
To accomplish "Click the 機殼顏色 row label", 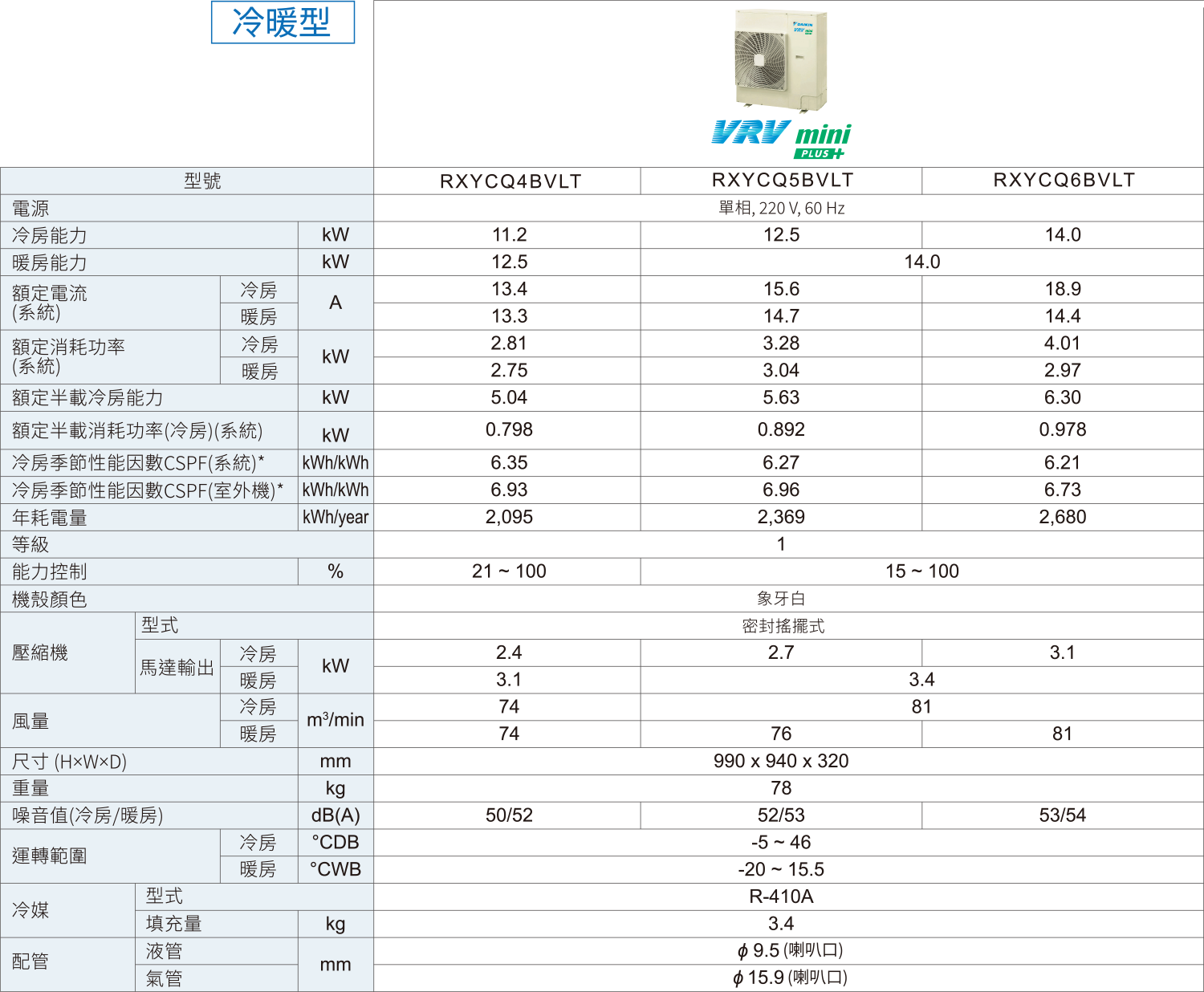I will click(x=50, y=600).
